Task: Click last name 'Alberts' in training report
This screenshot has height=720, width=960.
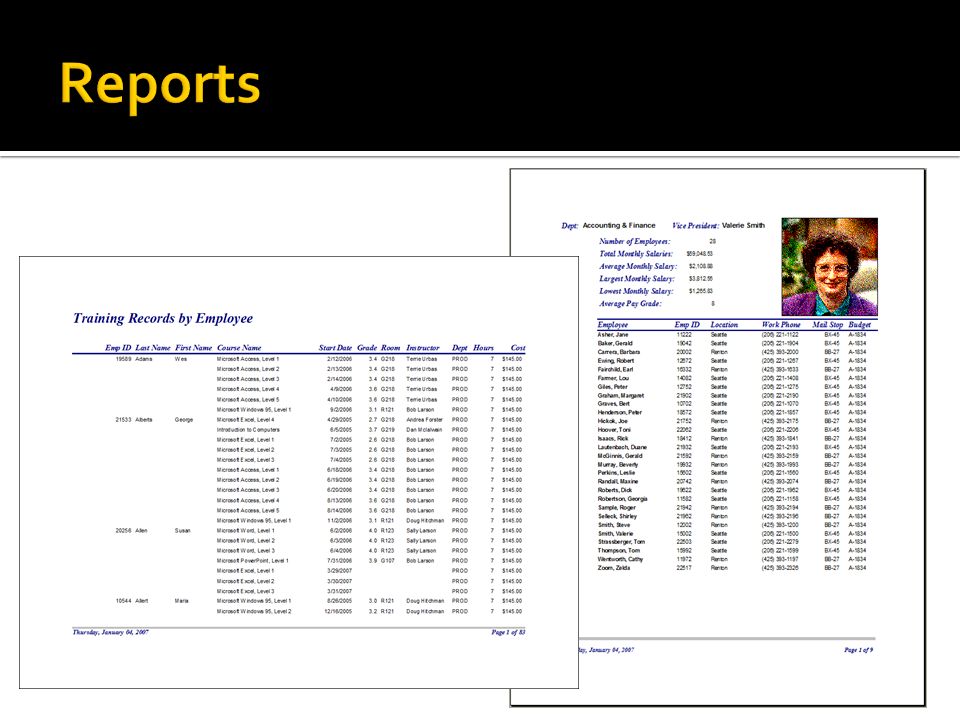Action: click(x=144, y=420)
